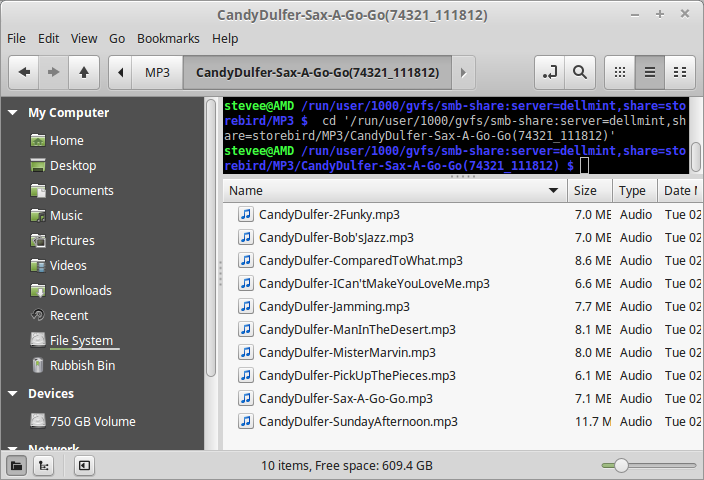This screenshot has height=480, width=704.
Task: Click the MP3 path breadcrumb button
Action: (x=157, y=72)
